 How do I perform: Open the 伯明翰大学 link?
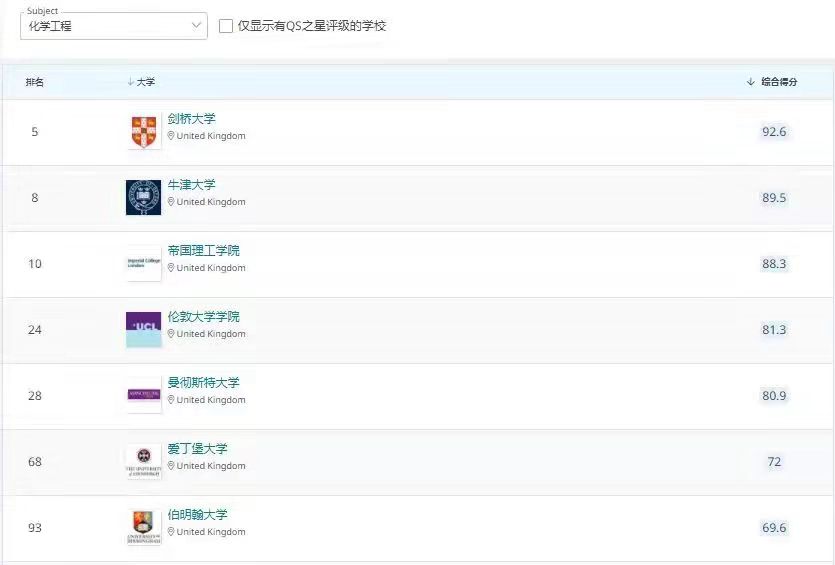(x=198, y=514)
